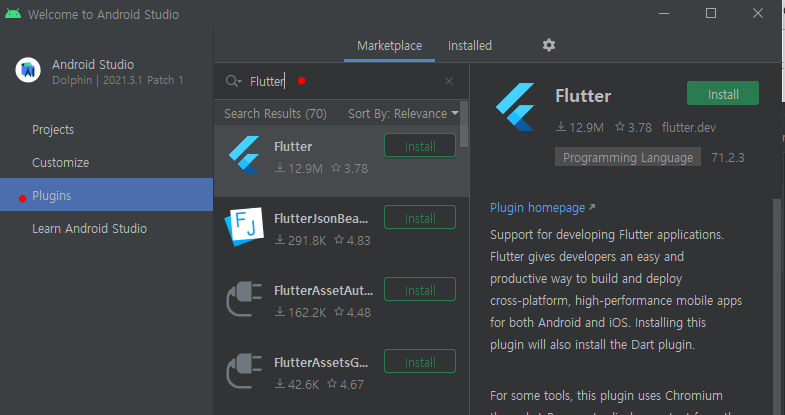Click the FlutterAssetAut plugin plug icon
Screen dimensions: 785x415
tap(244, 299)
